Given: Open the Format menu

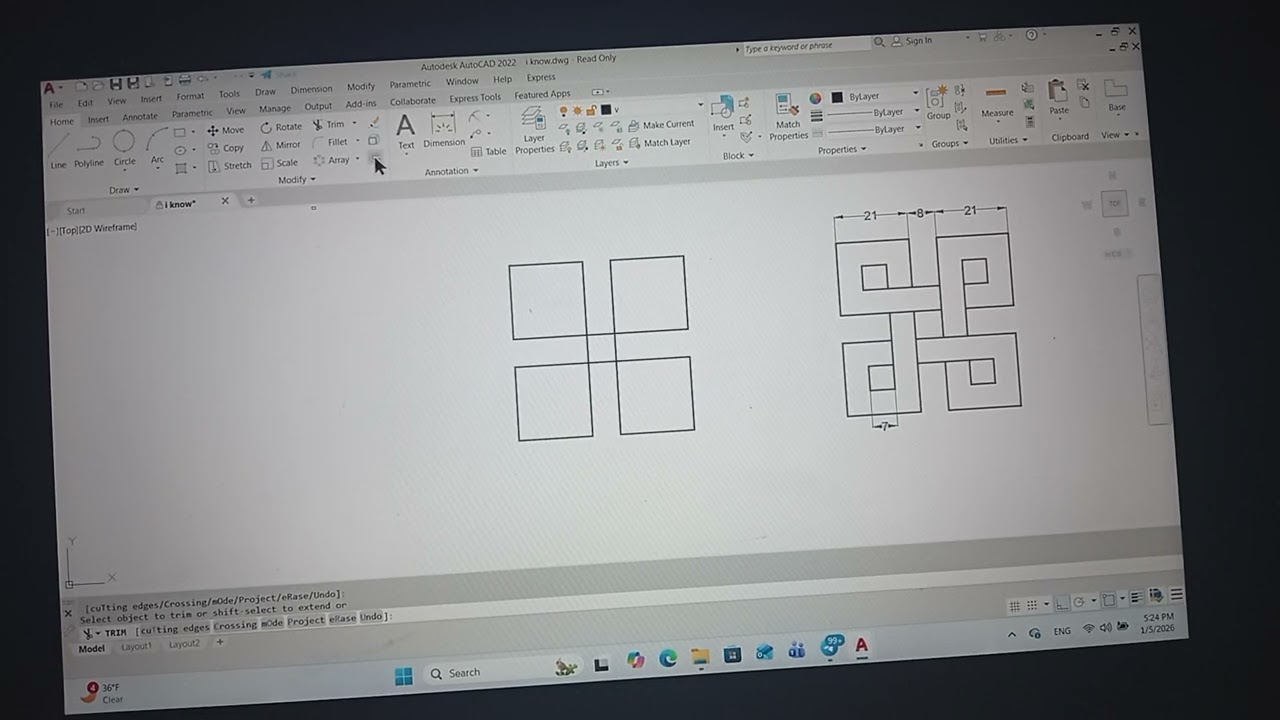Looking at the screenshot, I should 190,97.
